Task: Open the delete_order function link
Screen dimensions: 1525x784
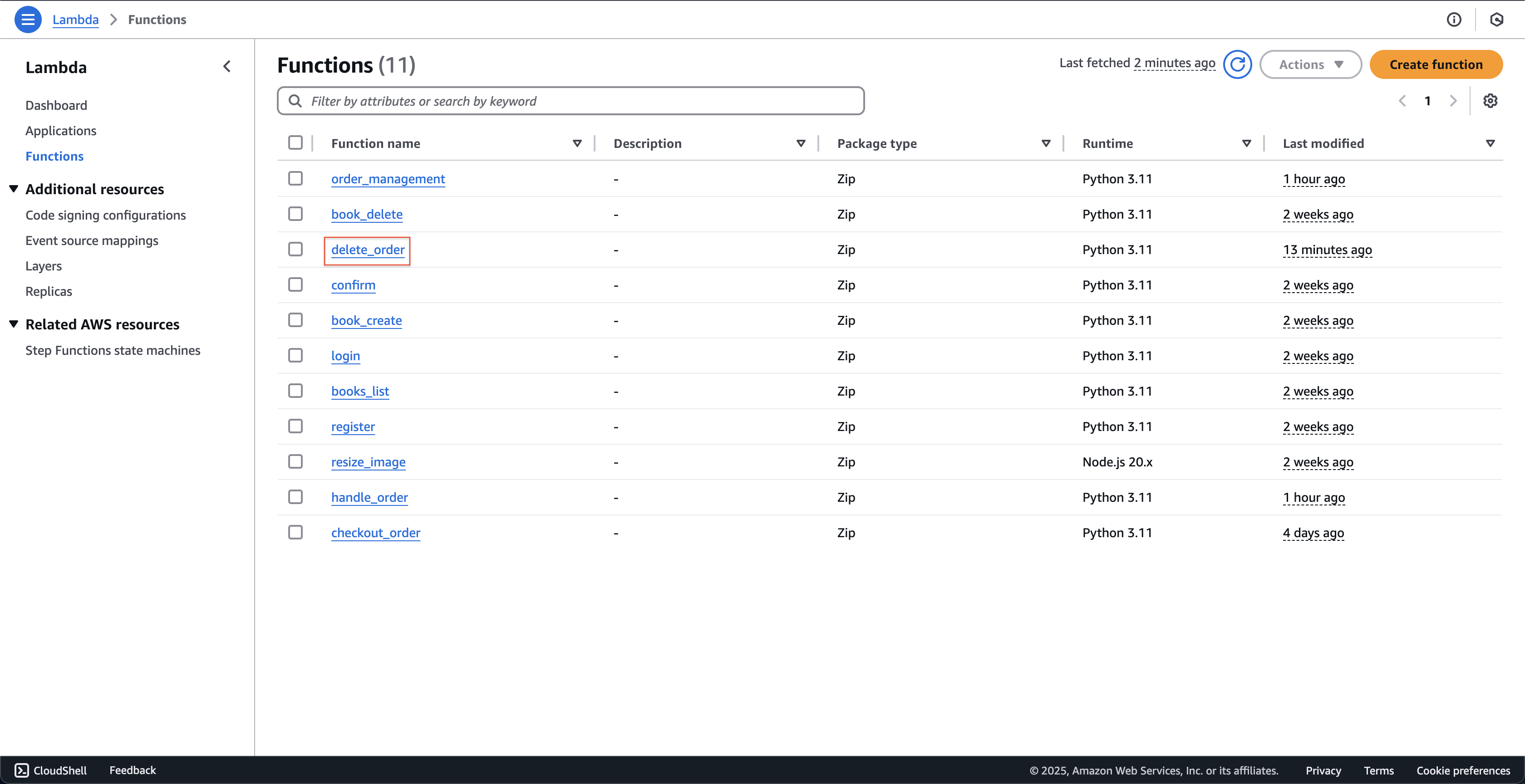Action: 367,249
